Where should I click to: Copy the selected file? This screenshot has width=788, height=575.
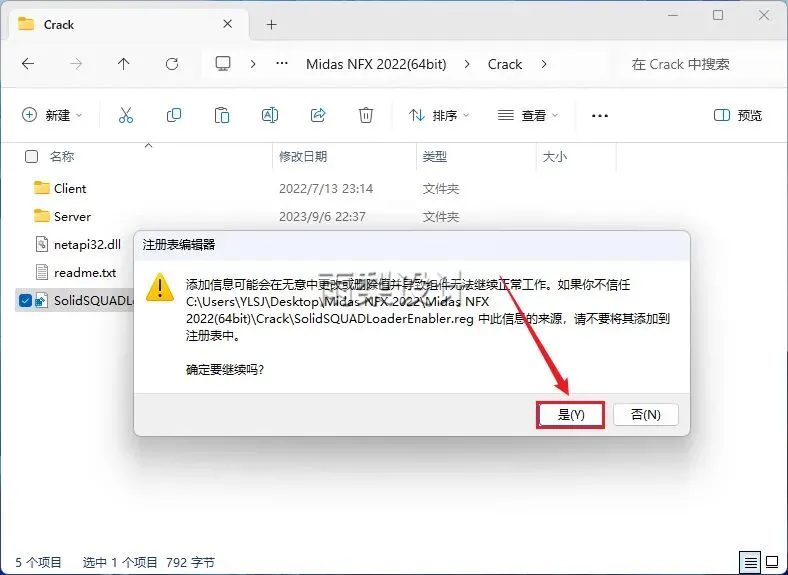[x=174, y=115]
